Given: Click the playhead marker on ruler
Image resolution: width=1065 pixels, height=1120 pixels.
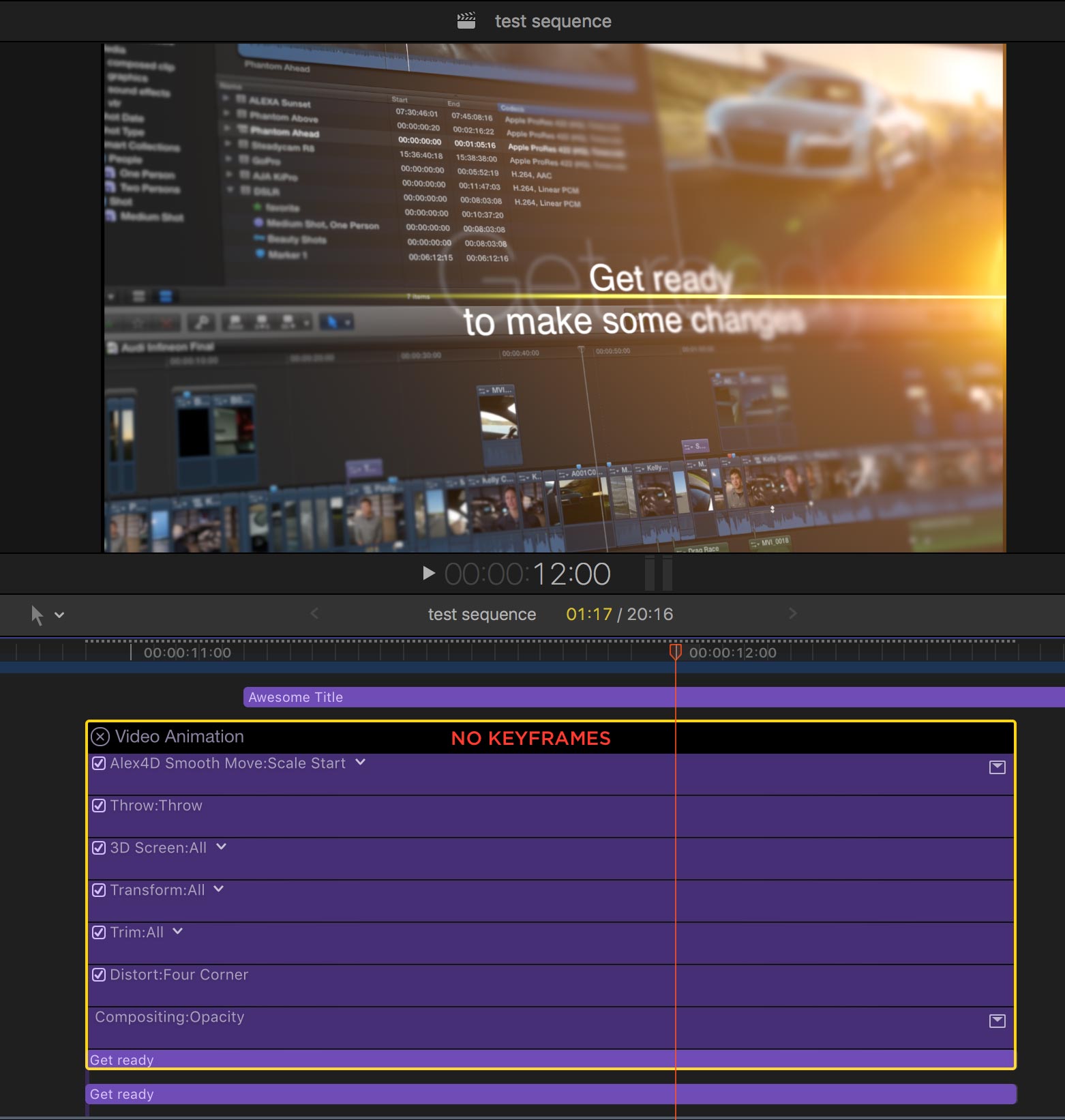Looking at the screenshot, I should click(676, 652).
